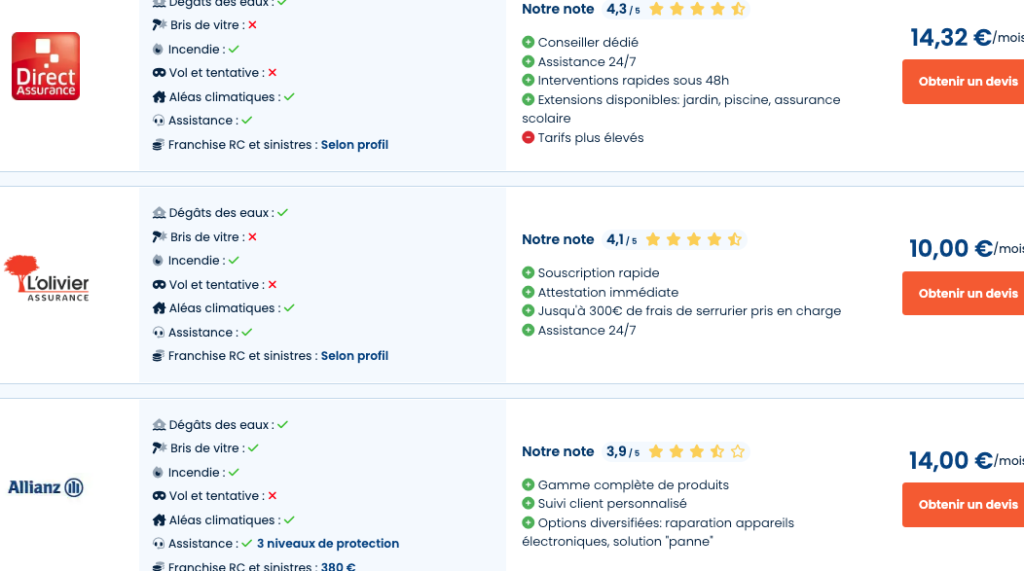
Task: Click the red minus icon beside 'Tarifs plus élevés'
Action: click(528, 138)
